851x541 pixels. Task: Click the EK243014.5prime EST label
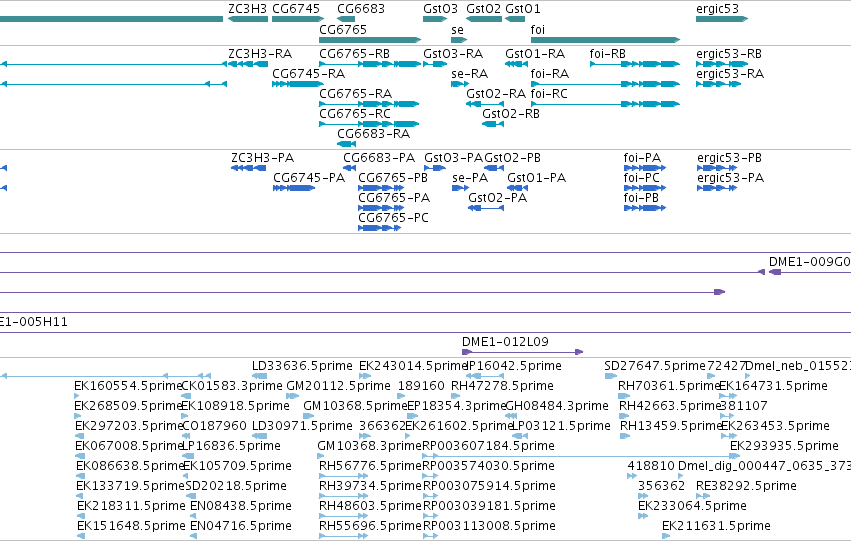tap(412, 366)
